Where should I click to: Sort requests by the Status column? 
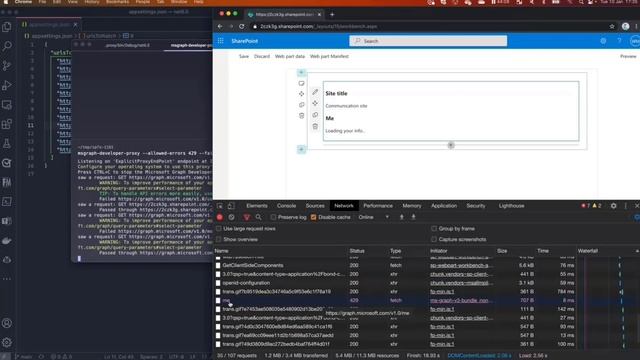[x=357, y=251]
